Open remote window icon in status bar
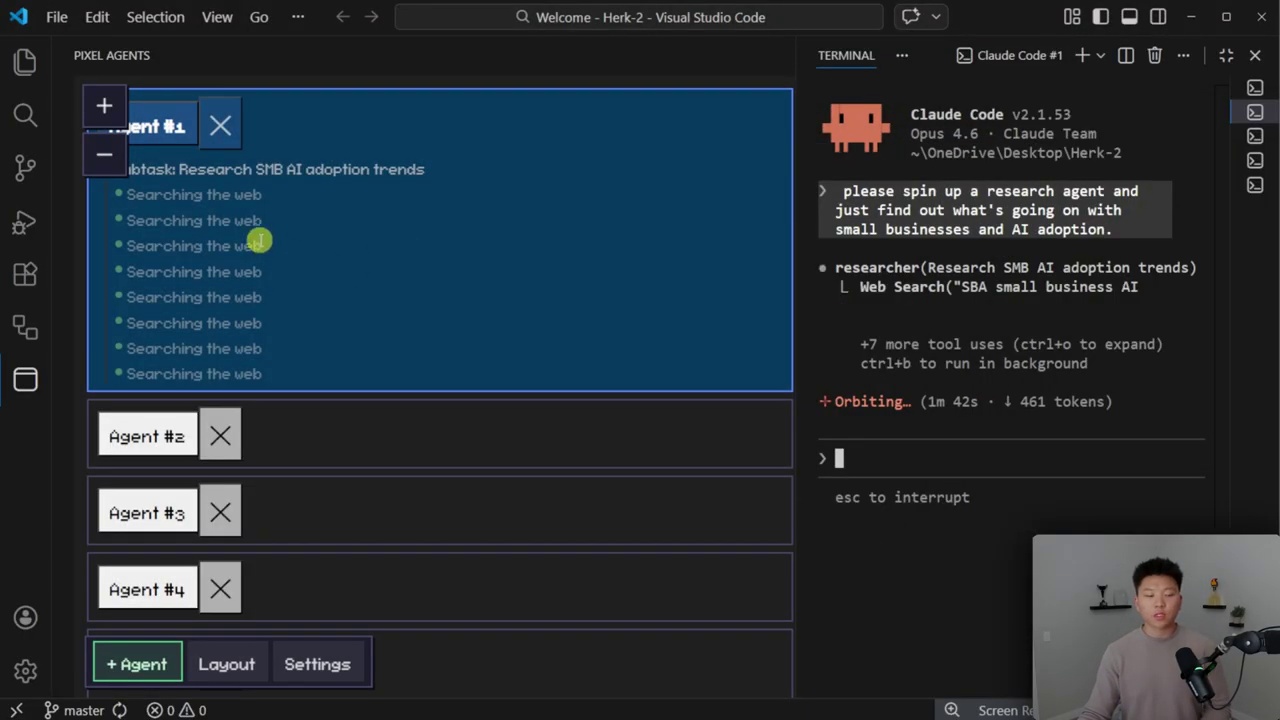The width and height of the screenshot is (1280, 720). pyautogui.click(x=16, y=710)
